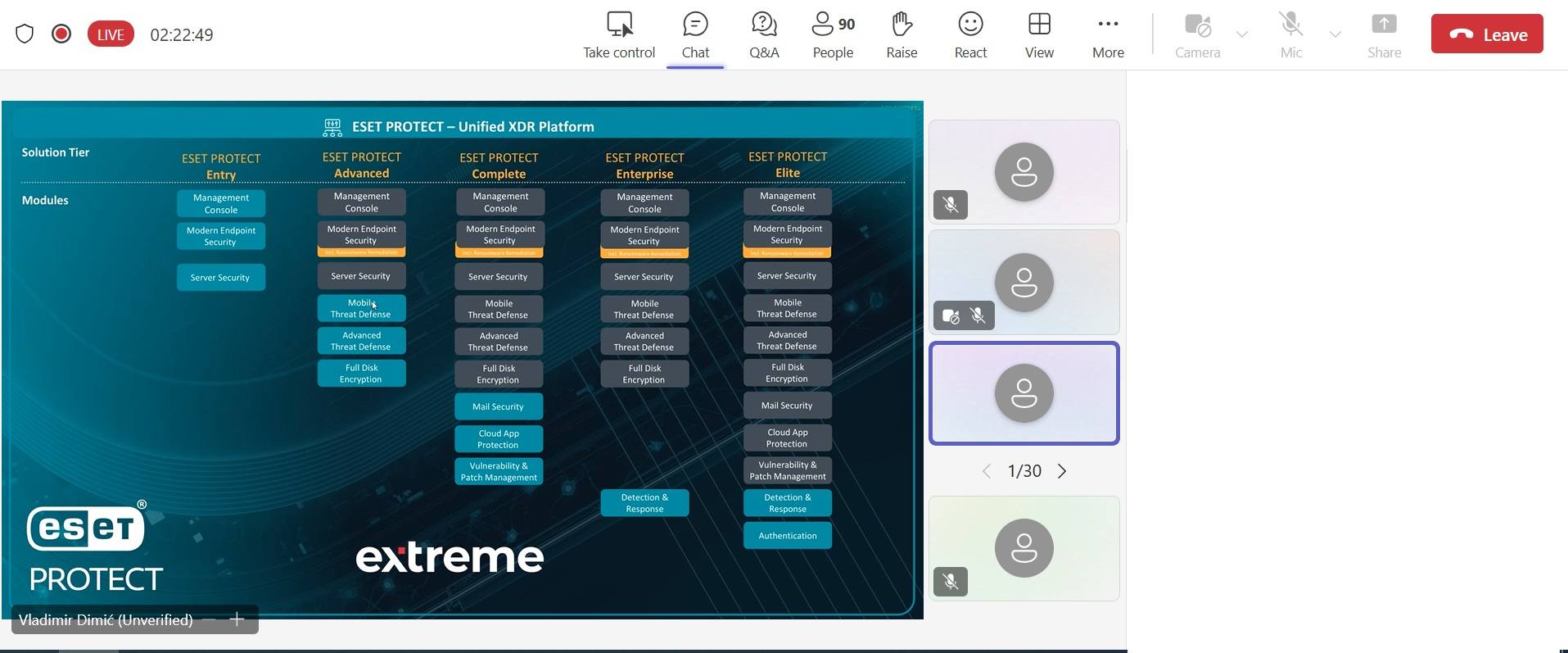Open the Q&A panel
Image resolution: width=1568 pixels, height=653 pixels.
764,35
